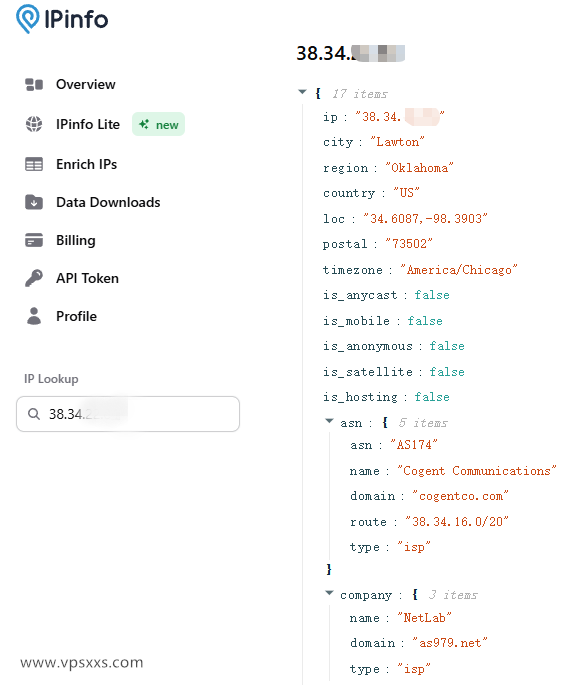Click the Billing card icon
The image size is (567, 685).
tap(34, 240)
